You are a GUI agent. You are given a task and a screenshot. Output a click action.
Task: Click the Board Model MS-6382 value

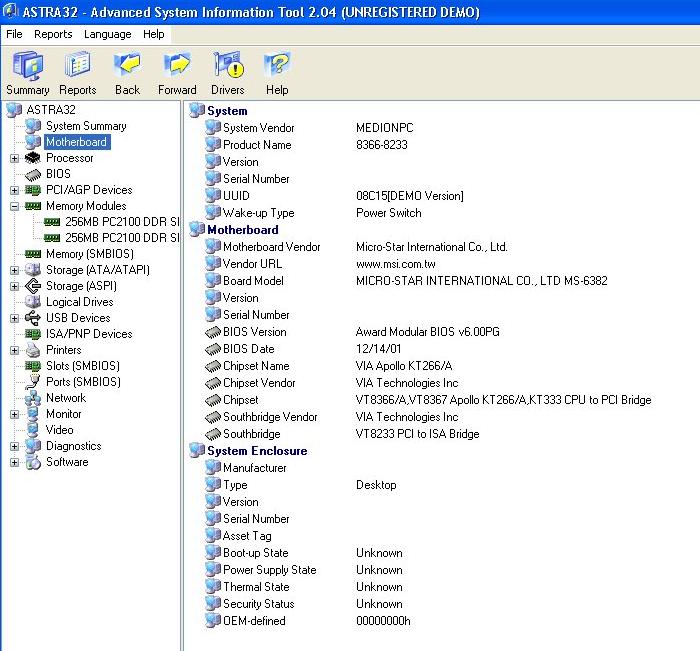coord(482,281)
